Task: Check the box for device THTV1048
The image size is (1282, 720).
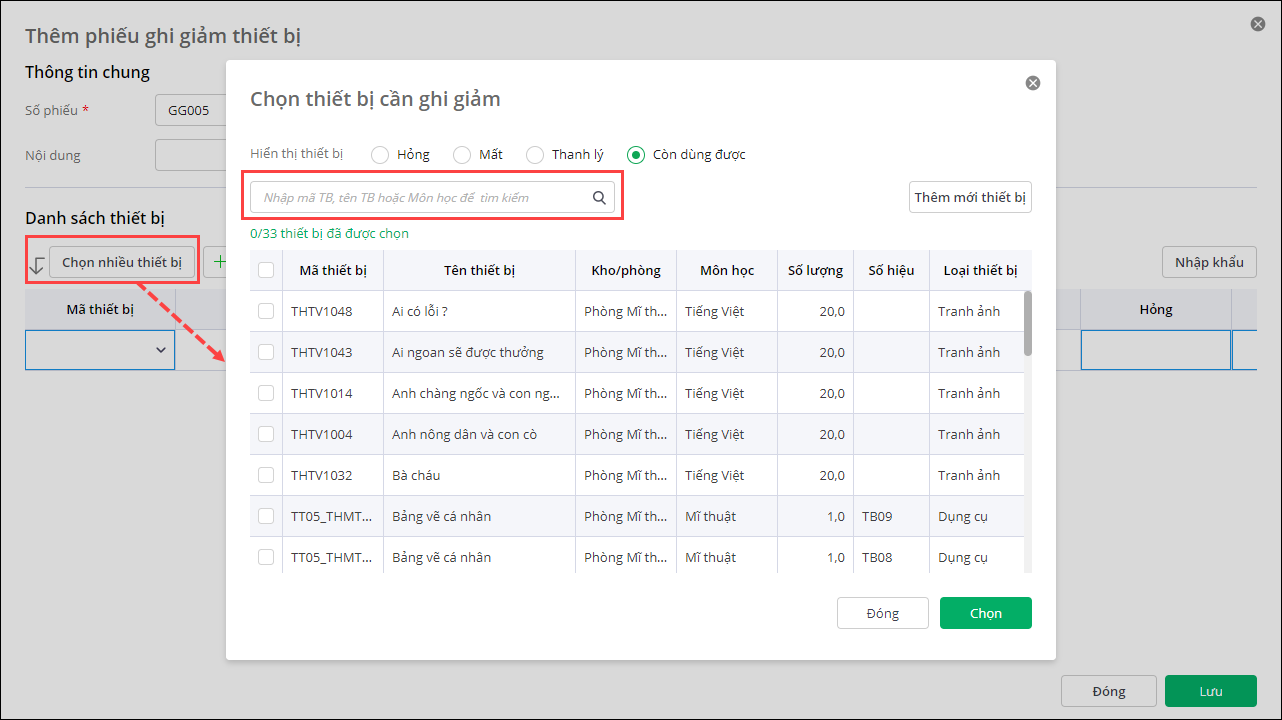Action: [266, 311]
